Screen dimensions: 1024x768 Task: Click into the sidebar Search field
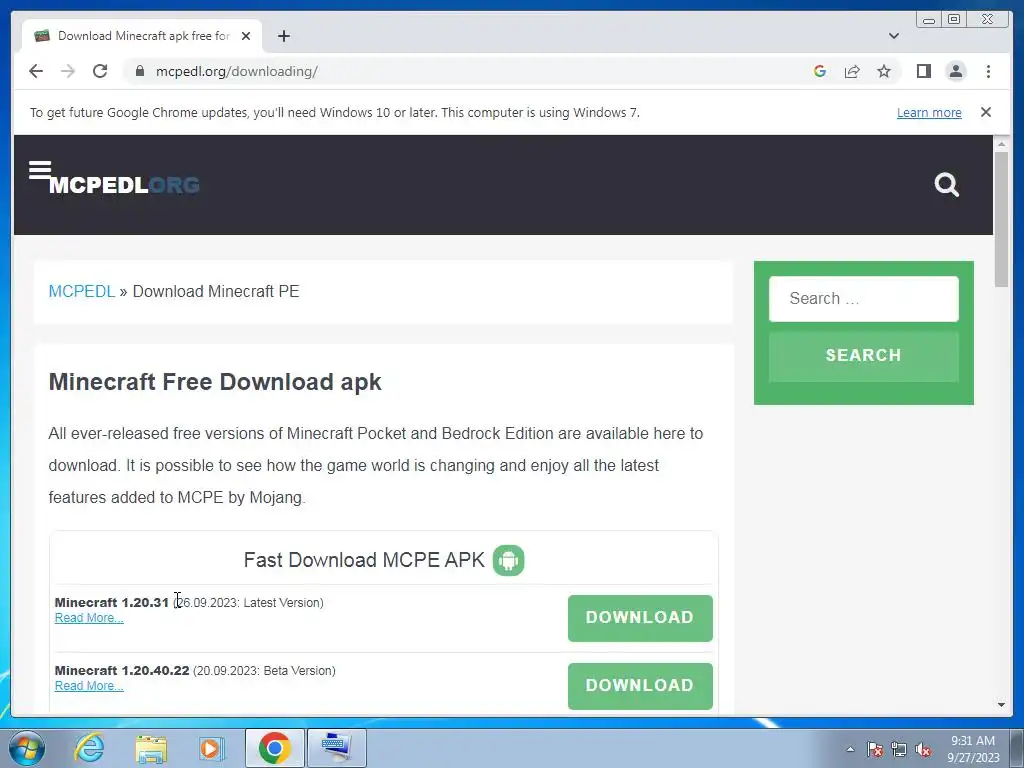pos(863,298)
